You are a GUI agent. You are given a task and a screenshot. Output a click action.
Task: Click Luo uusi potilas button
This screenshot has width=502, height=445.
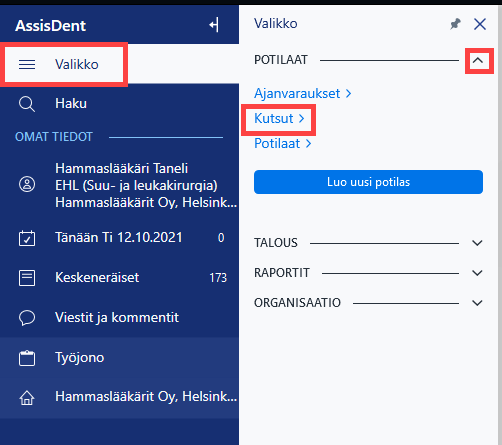pyautogui.click(x=368, y=182)
